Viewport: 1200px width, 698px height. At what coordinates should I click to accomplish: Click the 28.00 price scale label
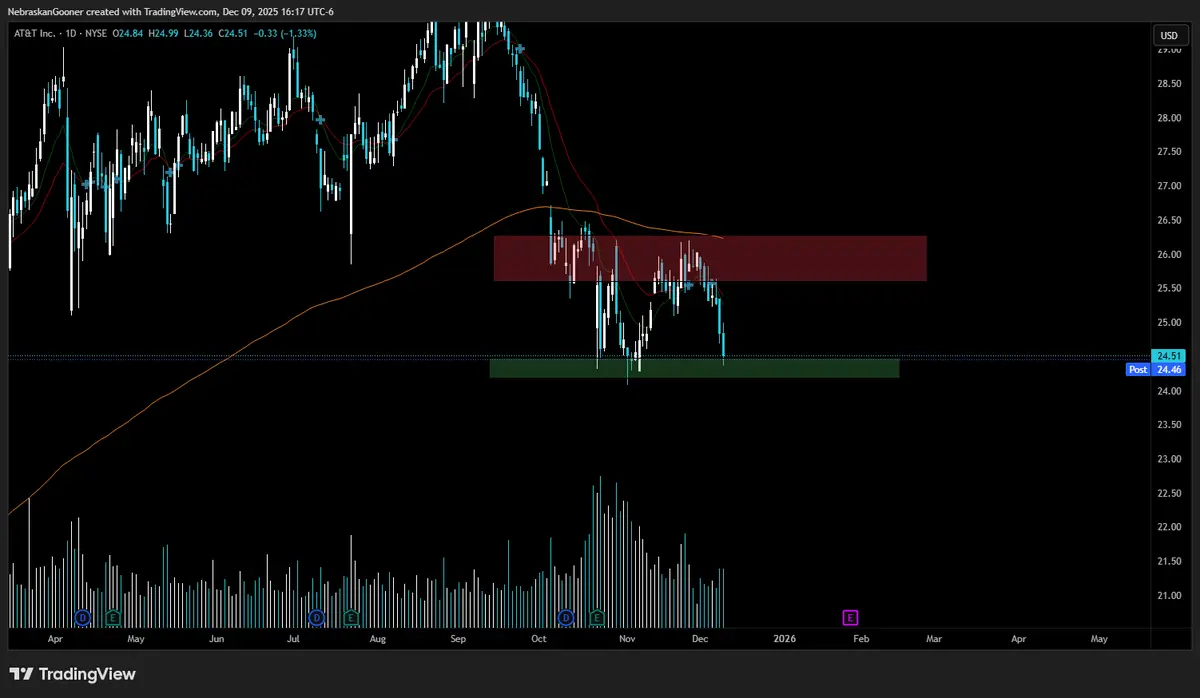point(1168,118)
